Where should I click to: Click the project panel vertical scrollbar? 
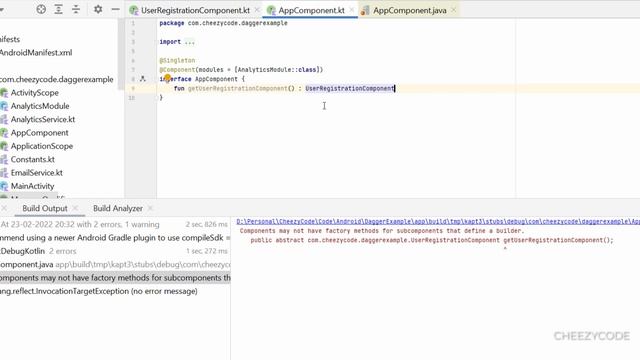coord(121,54)
